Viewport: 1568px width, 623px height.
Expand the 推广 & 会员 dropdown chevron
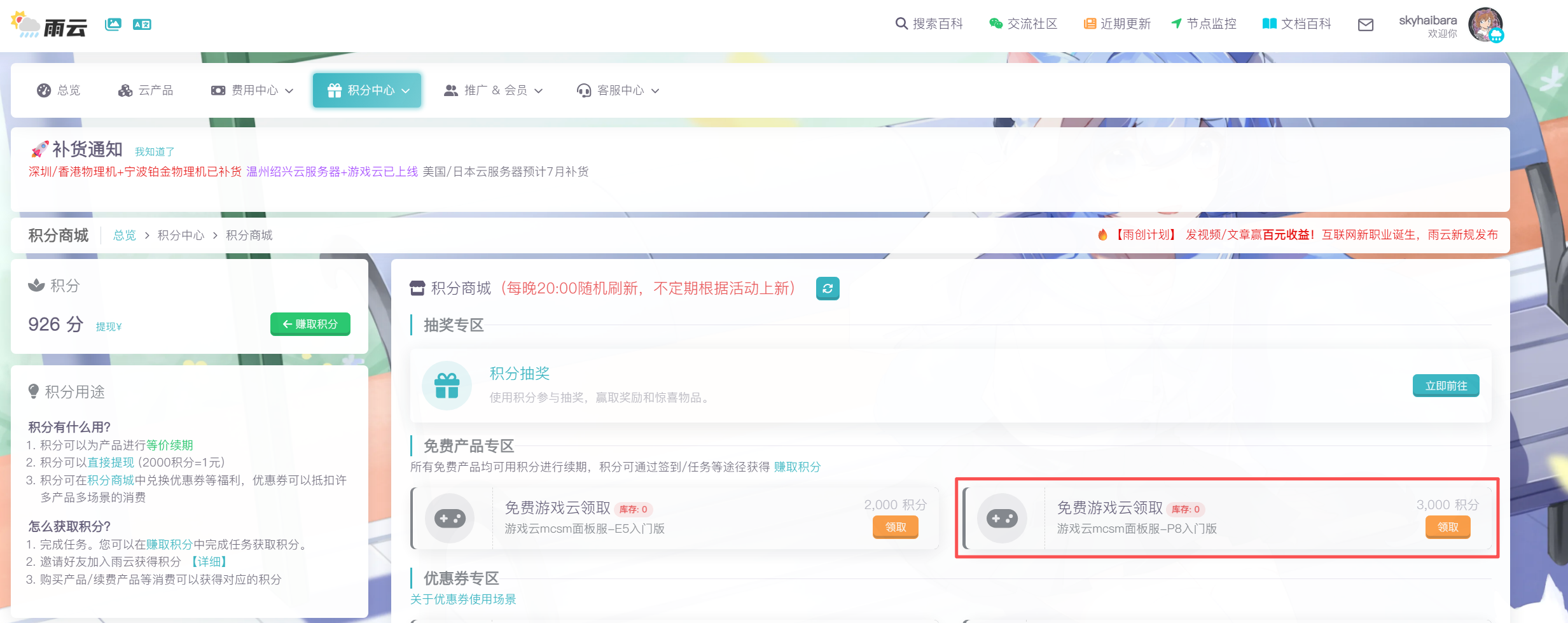tap(539, 91)
